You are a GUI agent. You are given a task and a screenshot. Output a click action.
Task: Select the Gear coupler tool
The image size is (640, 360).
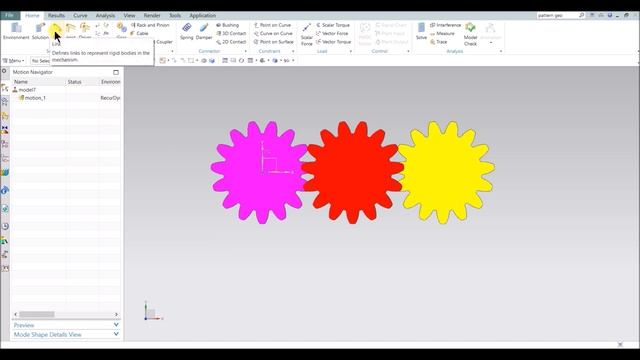121,31
